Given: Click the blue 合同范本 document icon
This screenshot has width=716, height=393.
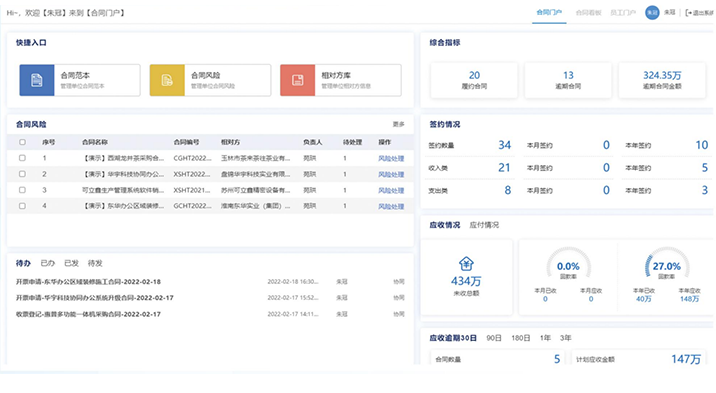Looking at the screenshot, I should click(37, 80).
